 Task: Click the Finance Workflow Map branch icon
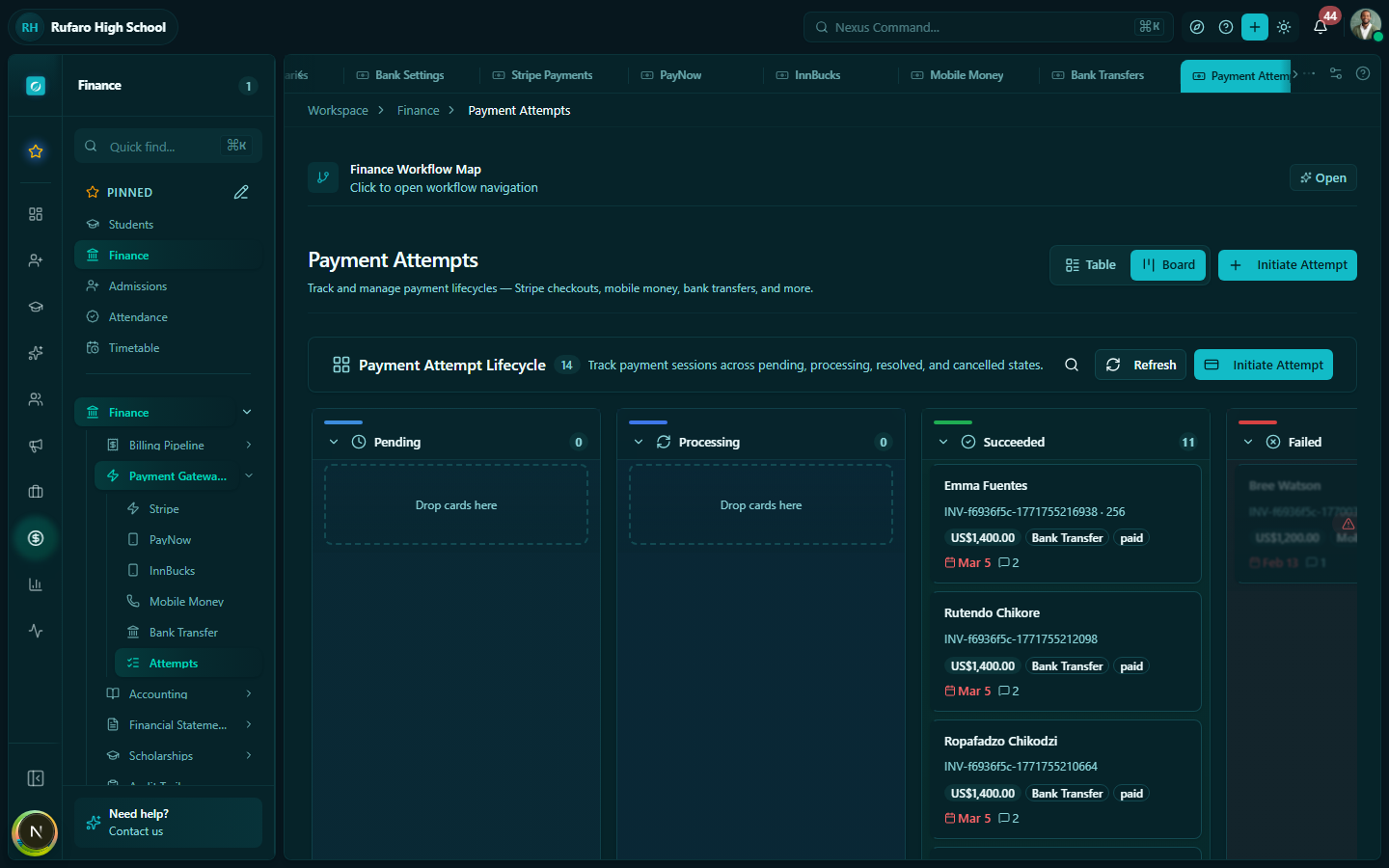323,177
